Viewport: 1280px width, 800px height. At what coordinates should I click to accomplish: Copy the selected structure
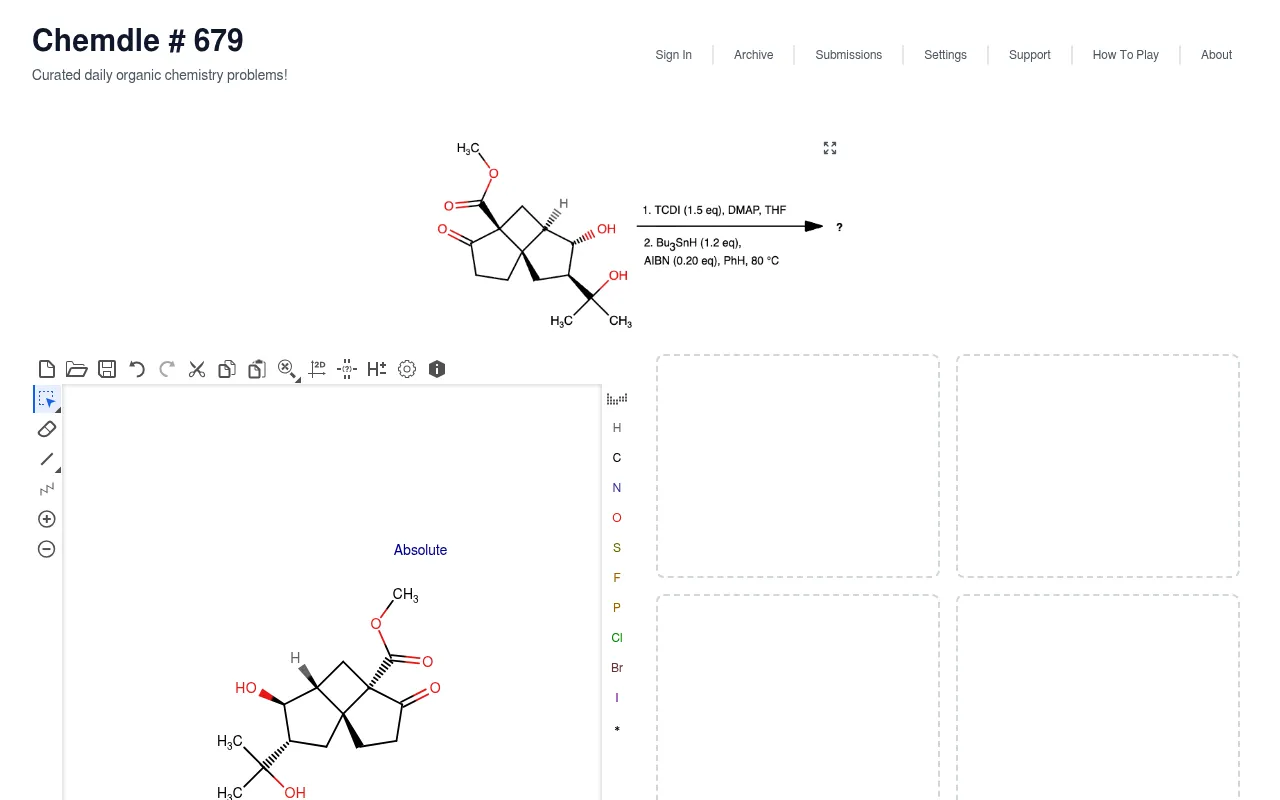click(x=227, y=369)
